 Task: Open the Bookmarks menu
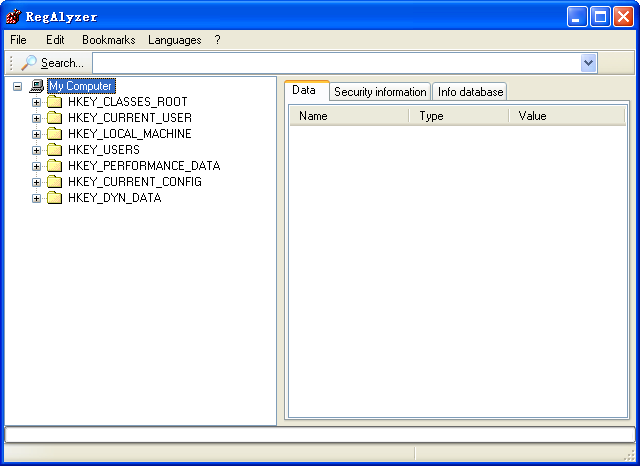108,40
